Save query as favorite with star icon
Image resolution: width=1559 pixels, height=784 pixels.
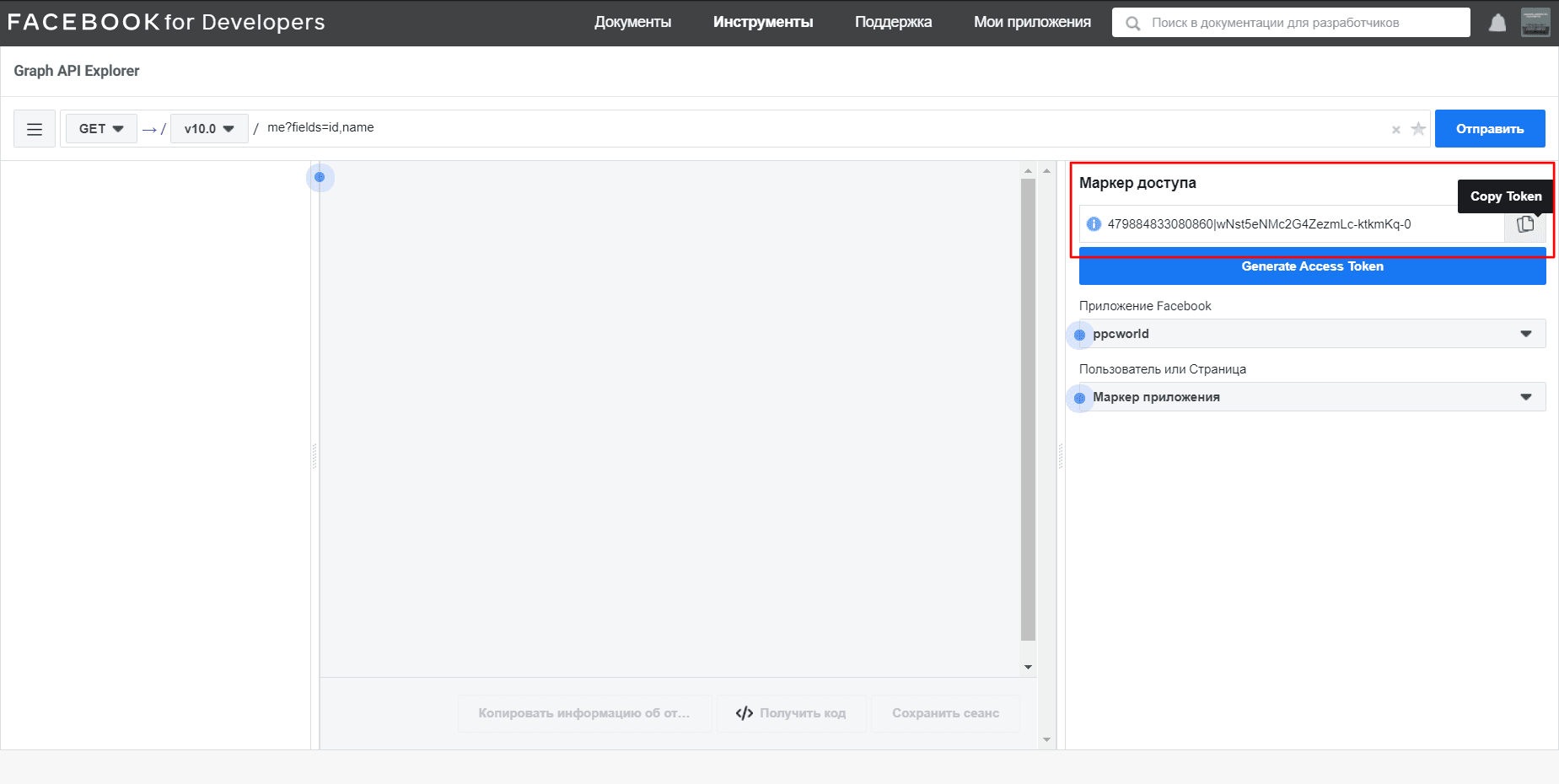pyautogui.click(x=1418, y=129)
